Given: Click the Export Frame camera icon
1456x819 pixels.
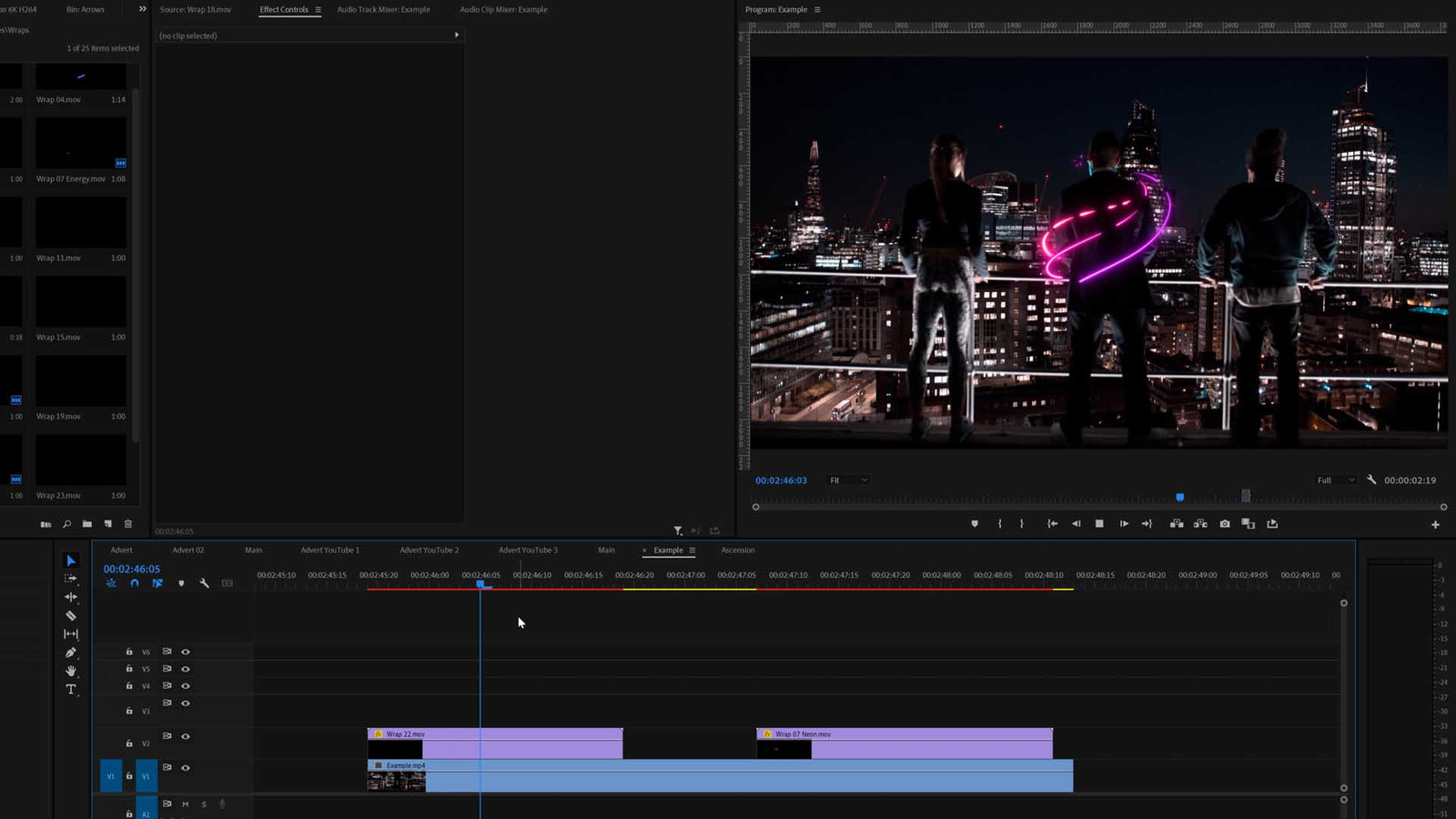Looking at the screenshot, I should [1226, 524].
